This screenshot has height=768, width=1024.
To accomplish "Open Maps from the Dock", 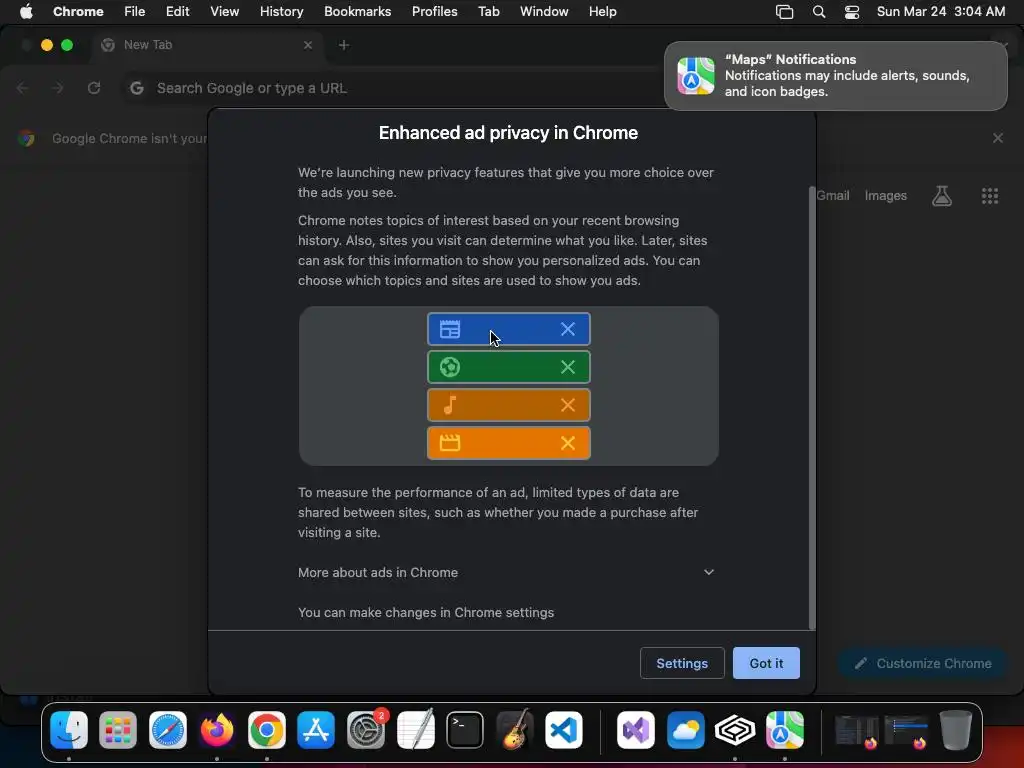I will pos(784,729).
